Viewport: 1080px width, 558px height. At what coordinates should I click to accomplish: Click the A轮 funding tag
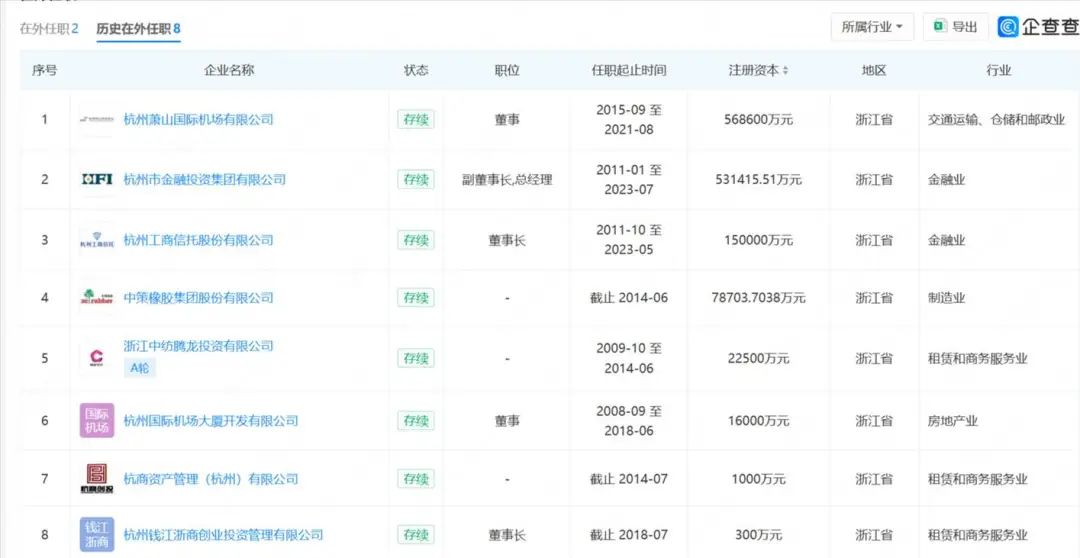pyautogui.click(x=140, y=368)
